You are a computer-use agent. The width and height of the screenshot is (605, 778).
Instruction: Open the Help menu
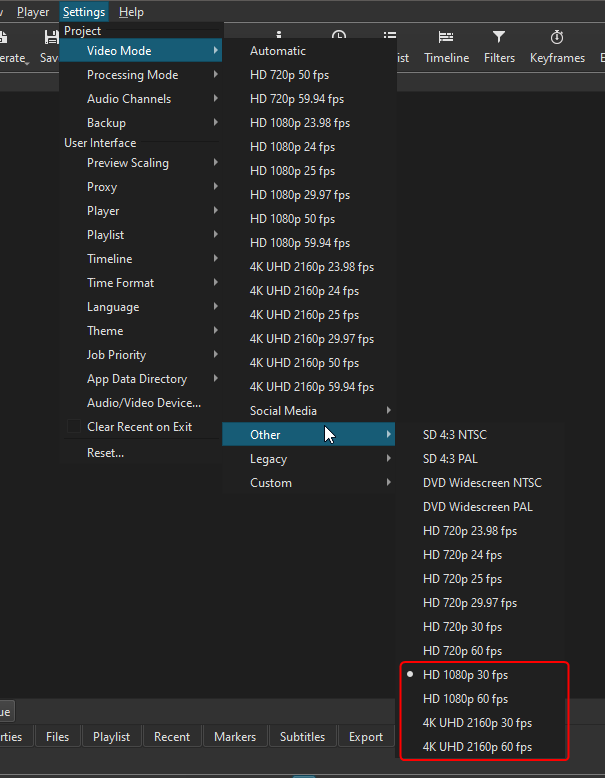(131, 12)
